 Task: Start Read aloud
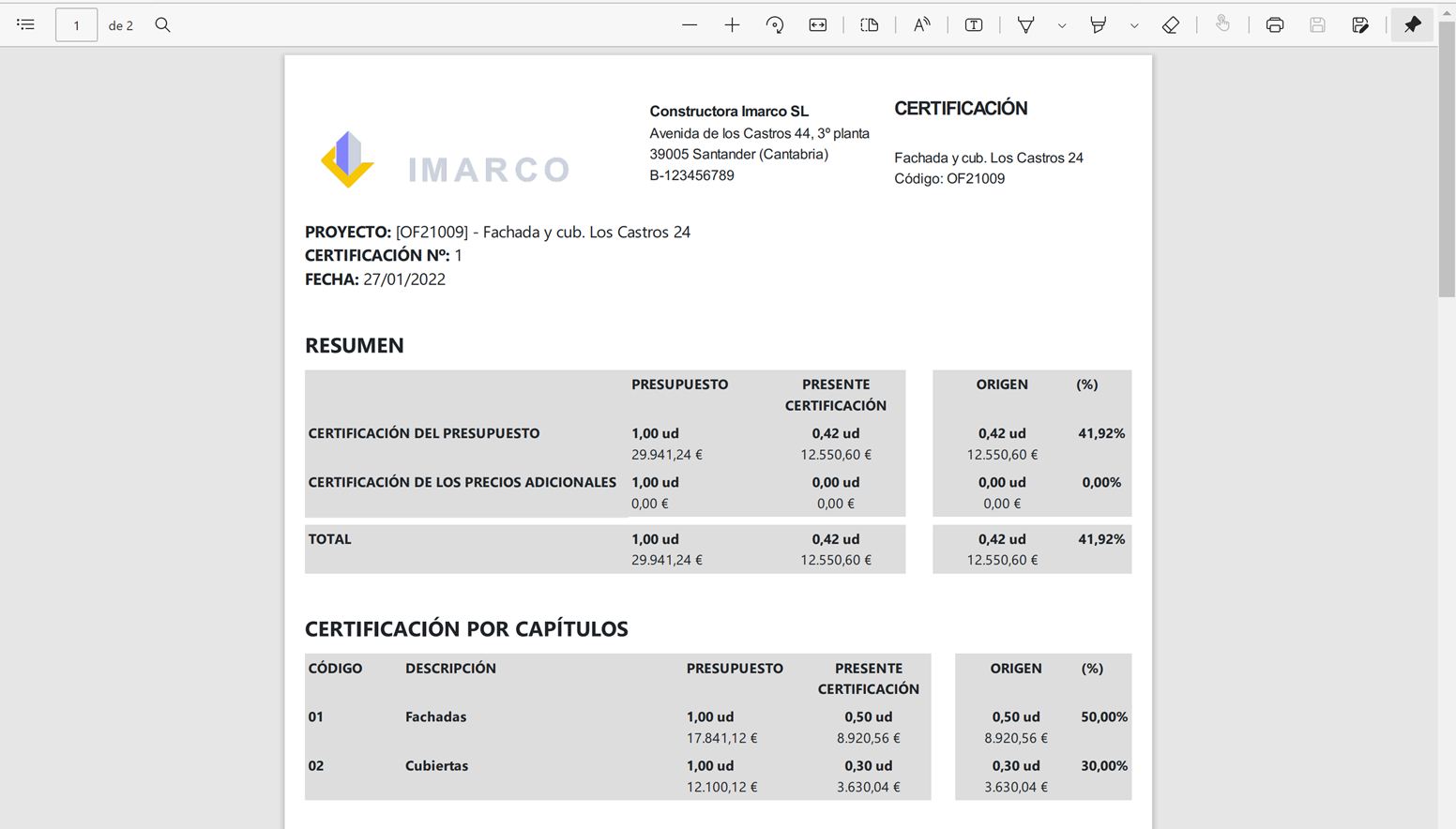[x=922, y=25]
